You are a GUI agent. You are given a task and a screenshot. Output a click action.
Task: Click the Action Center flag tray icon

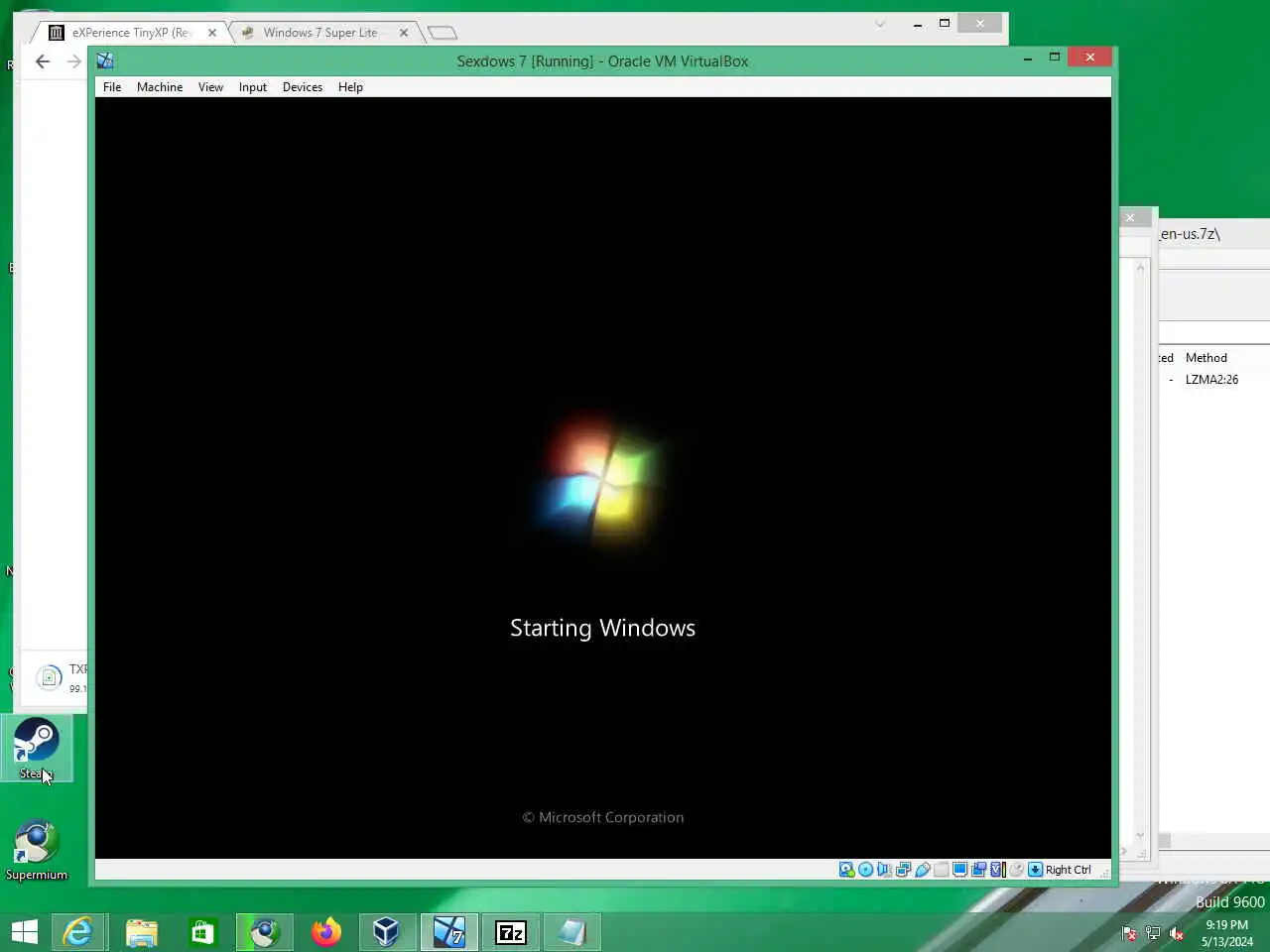click(1129, 933)
